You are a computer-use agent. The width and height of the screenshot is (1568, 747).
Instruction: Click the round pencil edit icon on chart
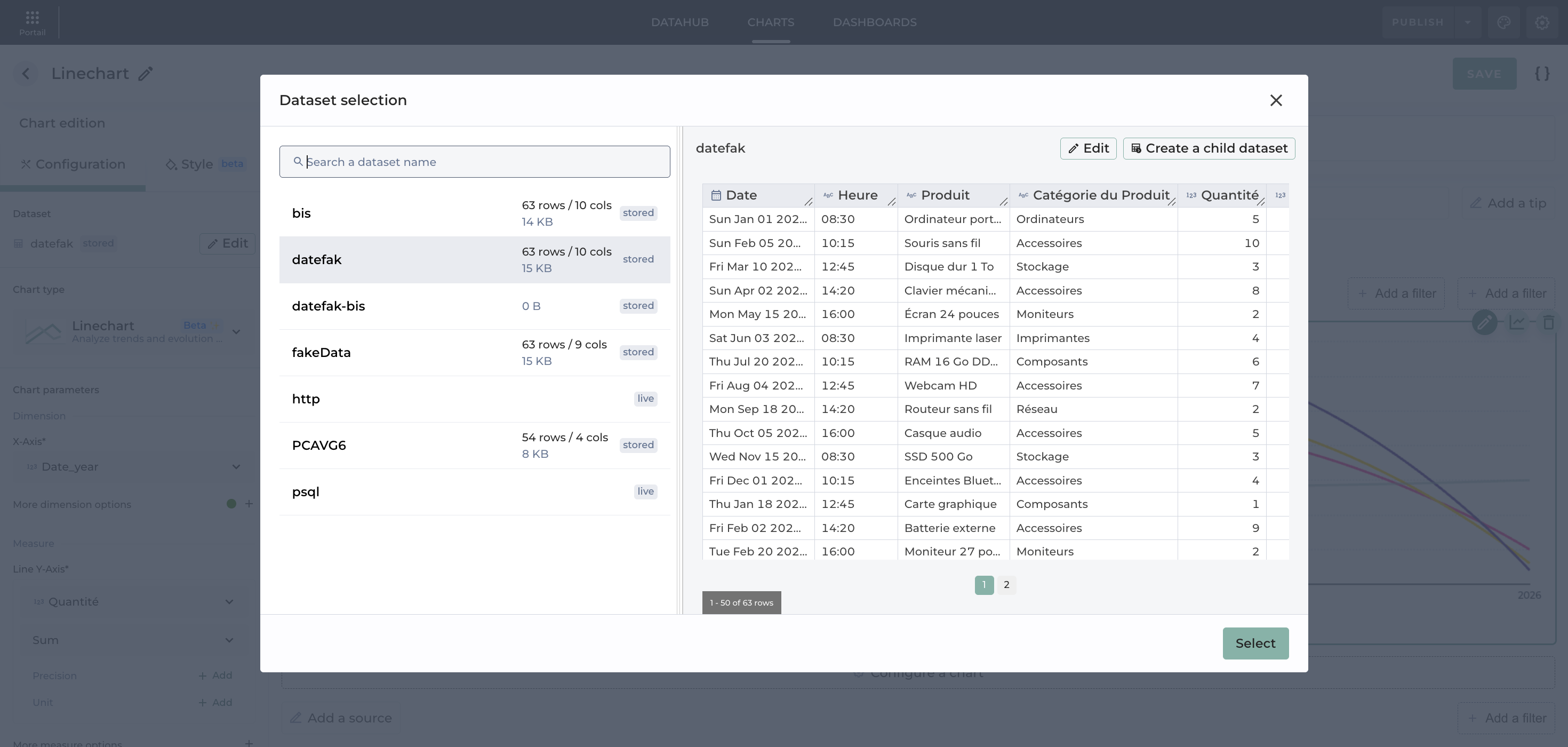click(x=1484, y=322)
